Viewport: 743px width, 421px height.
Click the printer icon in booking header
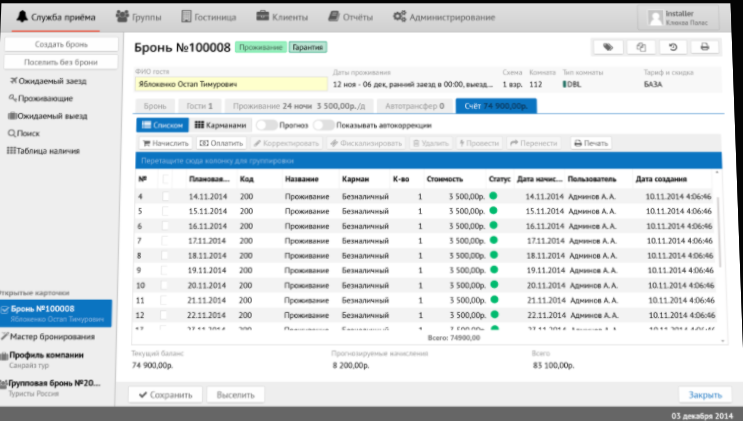704,47
